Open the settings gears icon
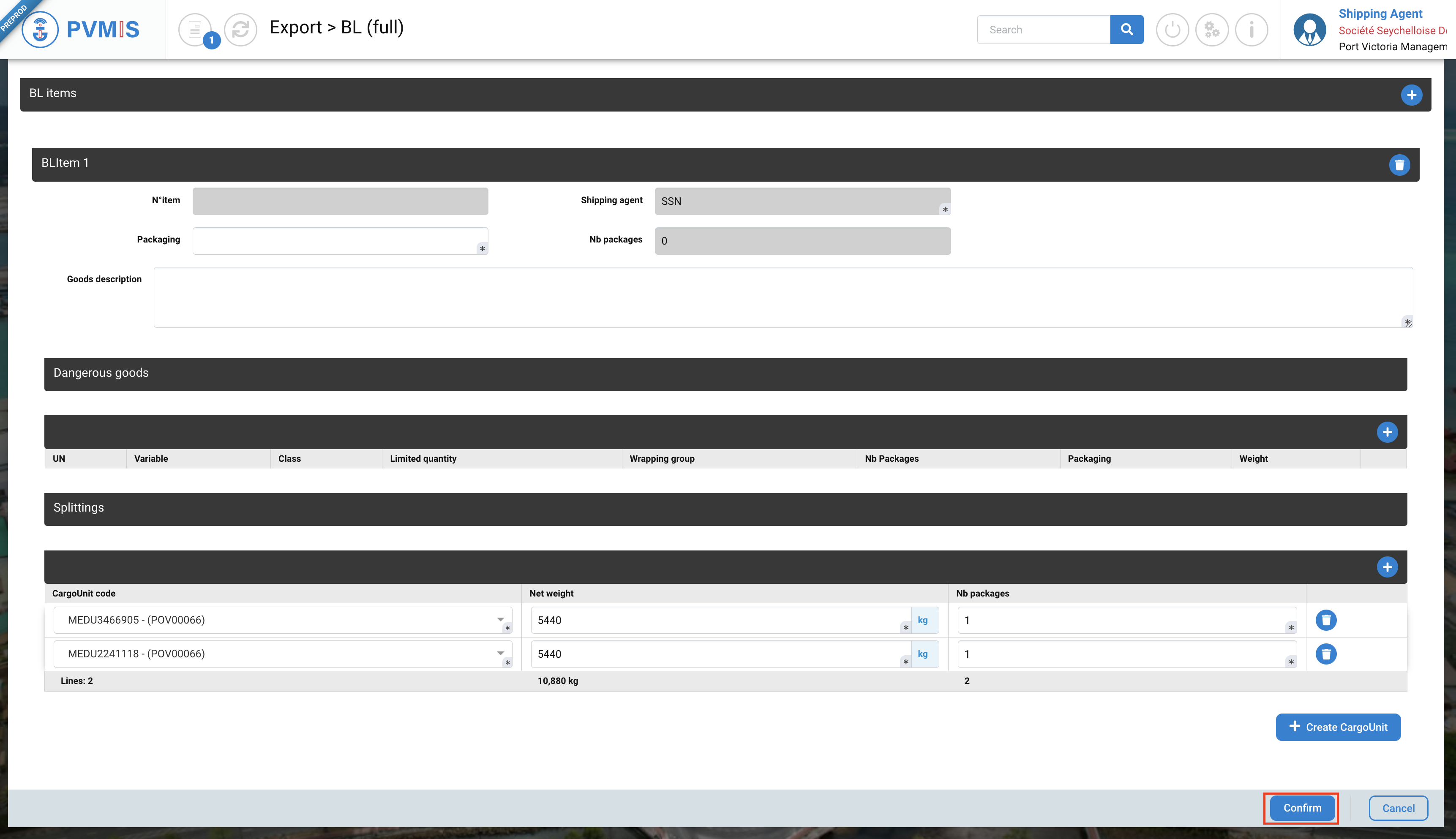Image resolution: width=1456 pixels, height=839 pixels. coord(1212,30)
